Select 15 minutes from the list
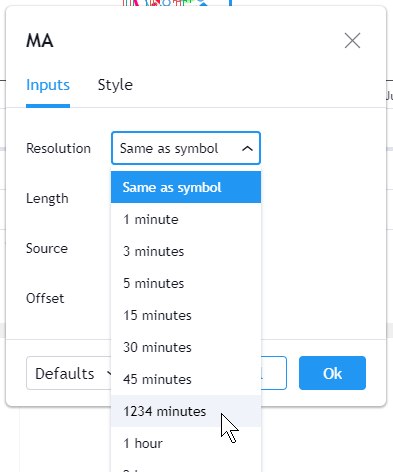This screenshot has height=472, width=393. tap(186, 315)
